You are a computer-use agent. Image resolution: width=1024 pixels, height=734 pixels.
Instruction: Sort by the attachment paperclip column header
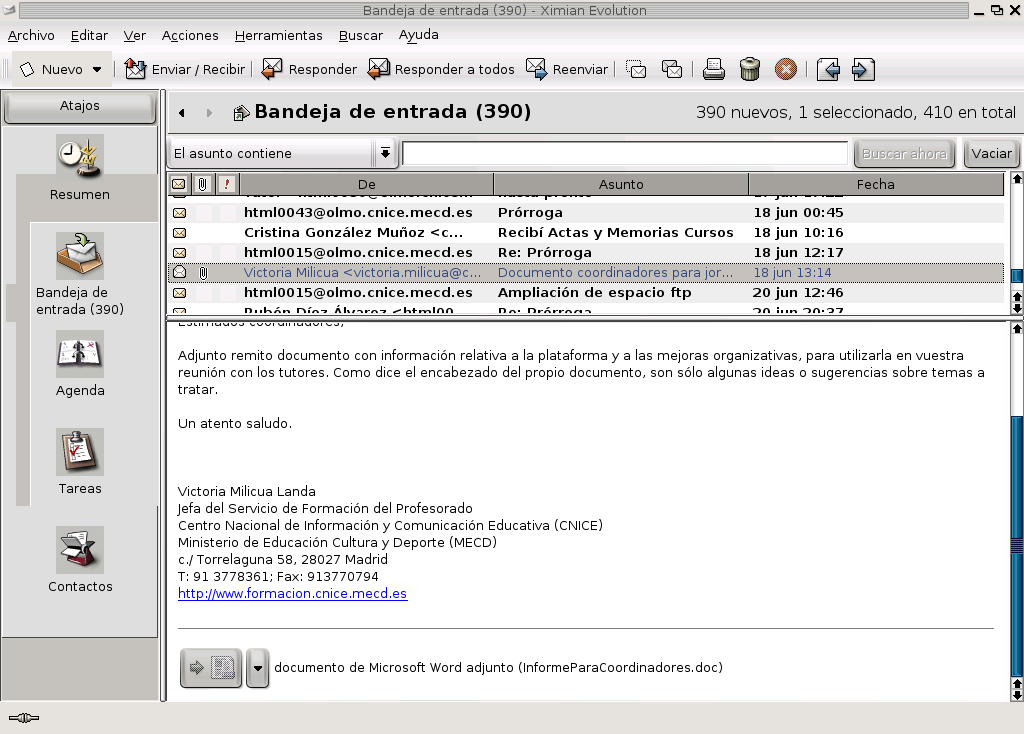(x=202, y=184)
